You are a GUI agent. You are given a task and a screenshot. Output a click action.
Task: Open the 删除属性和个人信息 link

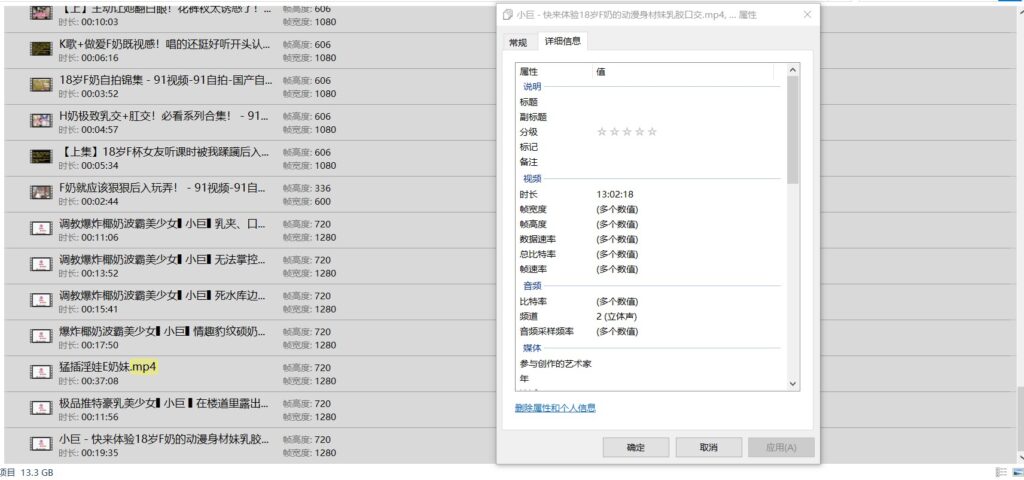pyautogui.click(x=555, y=408)
